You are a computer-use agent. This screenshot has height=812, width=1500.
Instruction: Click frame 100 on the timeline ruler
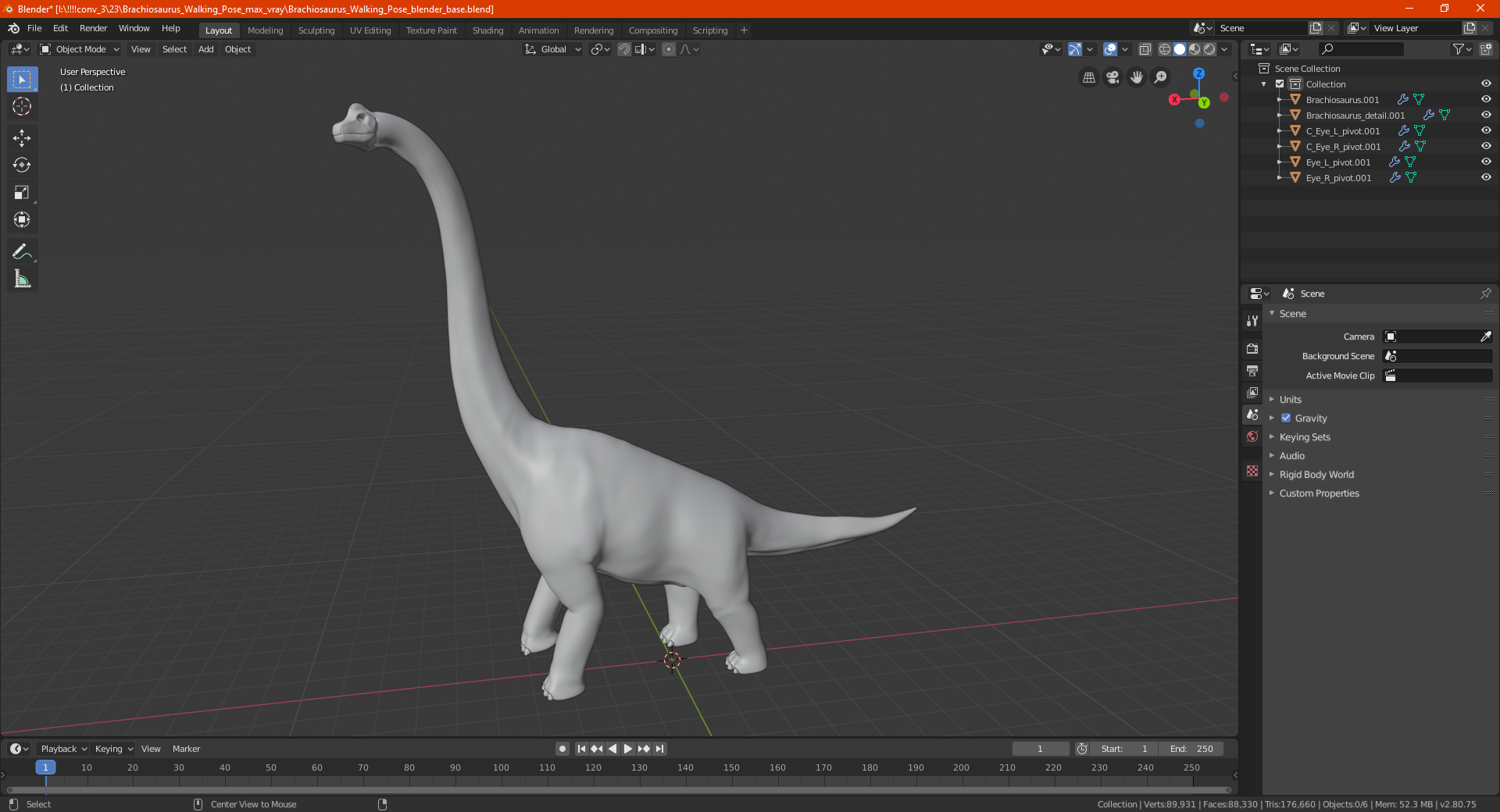coord(501,767)
